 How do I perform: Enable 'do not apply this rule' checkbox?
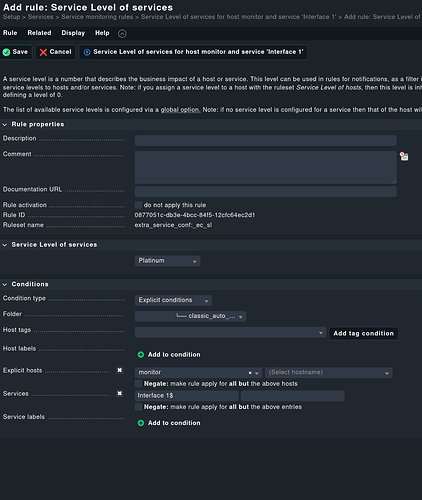pos(138,205)
